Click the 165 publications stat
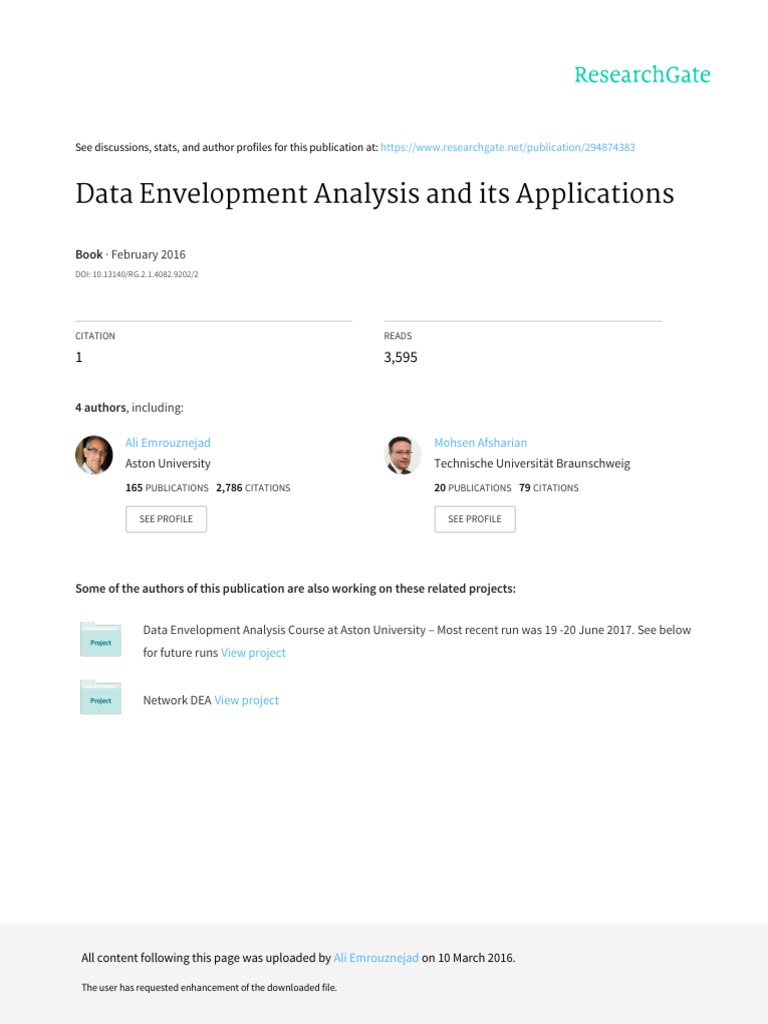The image size is (768, 1024). pyautogui.click(x=167, y=488)
